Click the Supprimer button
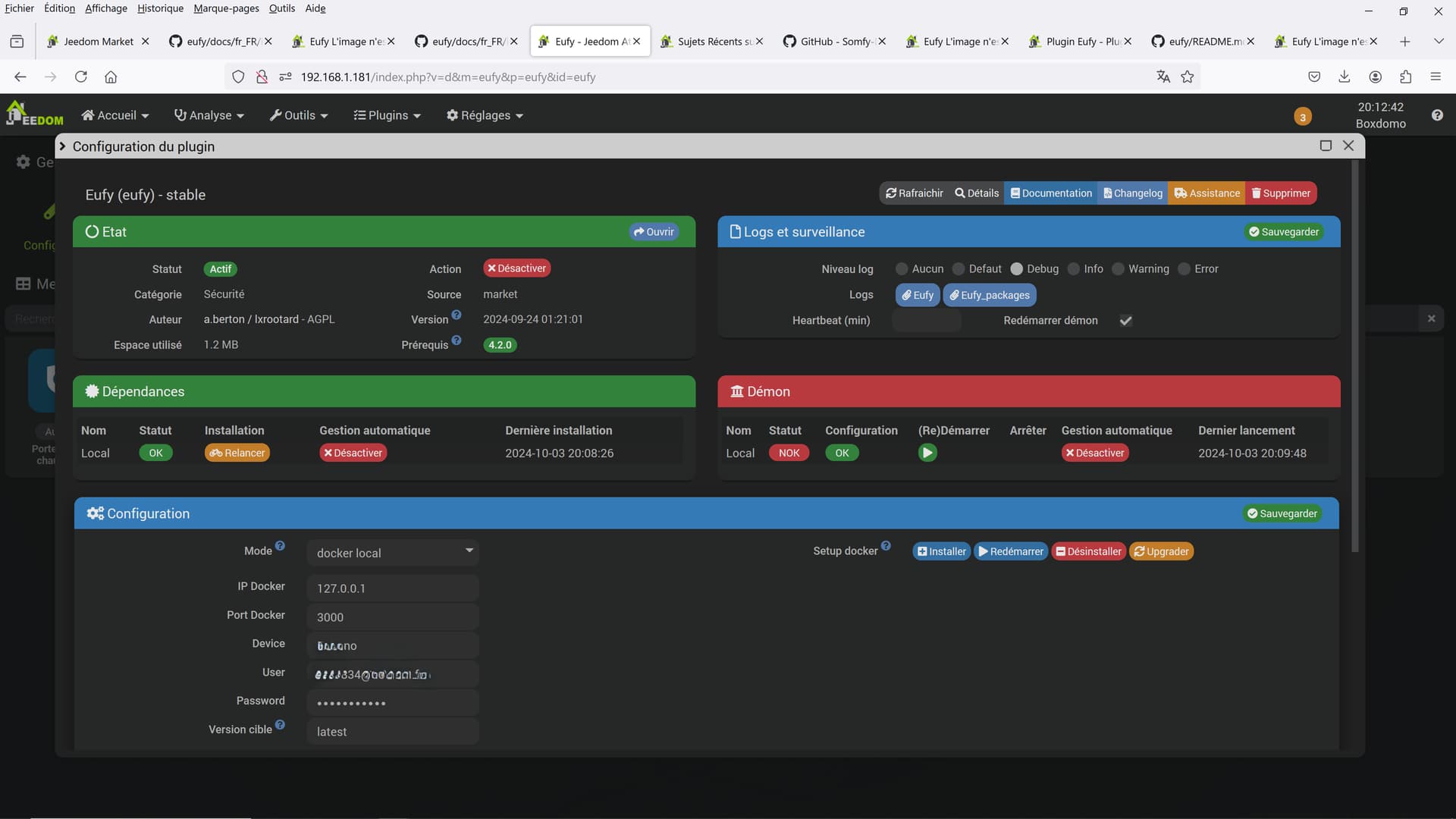This screenshot has height=819, width=1456. pyautogui.click(x=1281, y=193)
